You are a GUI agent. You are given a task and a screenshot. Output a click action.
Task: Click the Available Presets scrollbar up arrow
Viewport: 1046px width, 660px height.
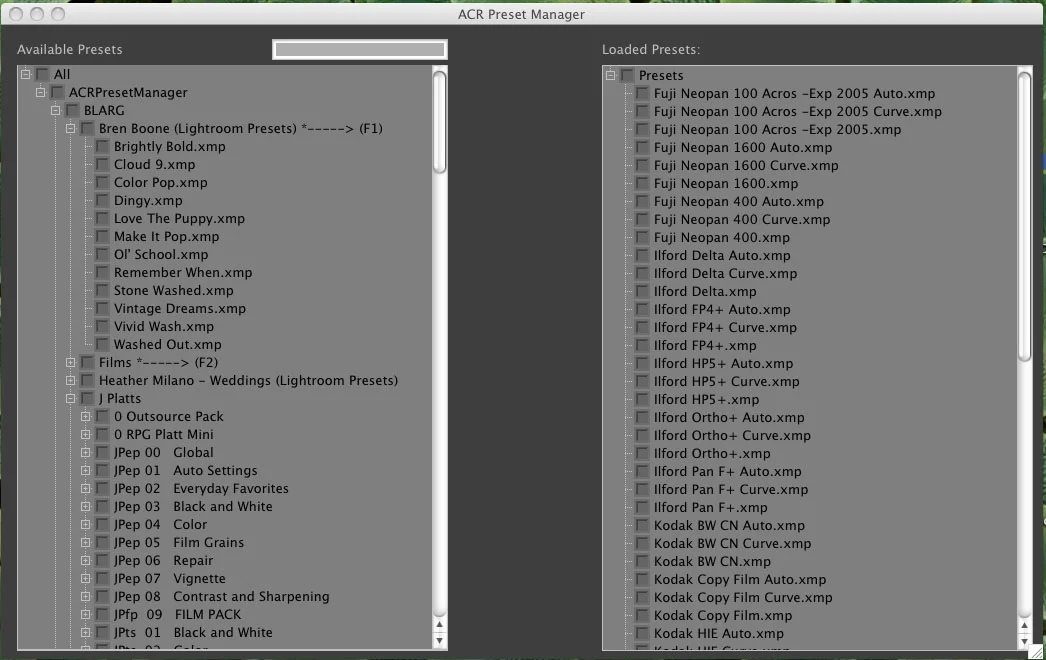[439, 625]
